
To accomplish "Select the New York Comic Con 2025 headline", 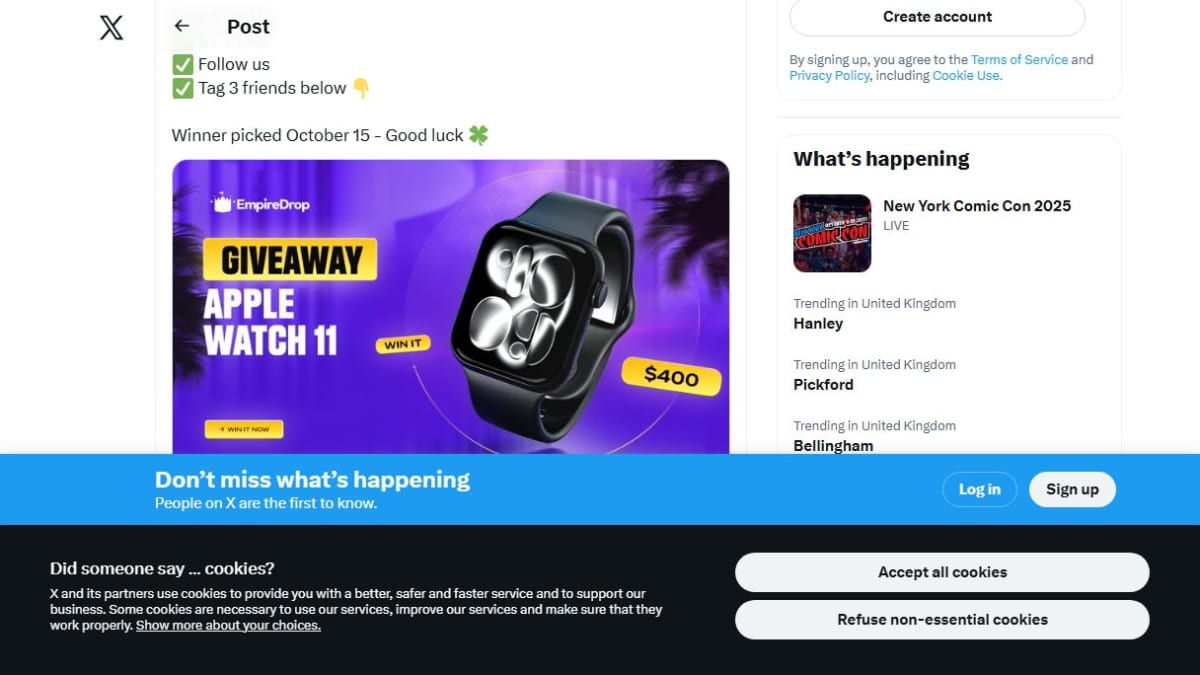I will point(977,205).
